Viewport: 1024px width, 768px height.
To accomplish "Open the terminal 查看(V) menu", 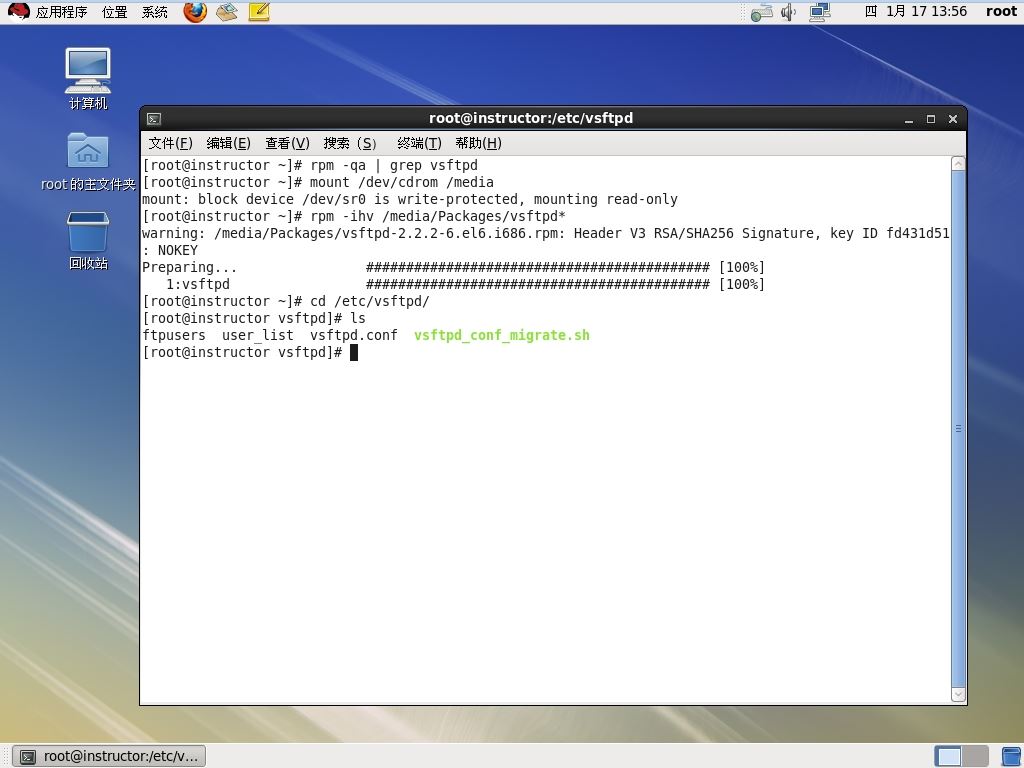I will point(287,143).
